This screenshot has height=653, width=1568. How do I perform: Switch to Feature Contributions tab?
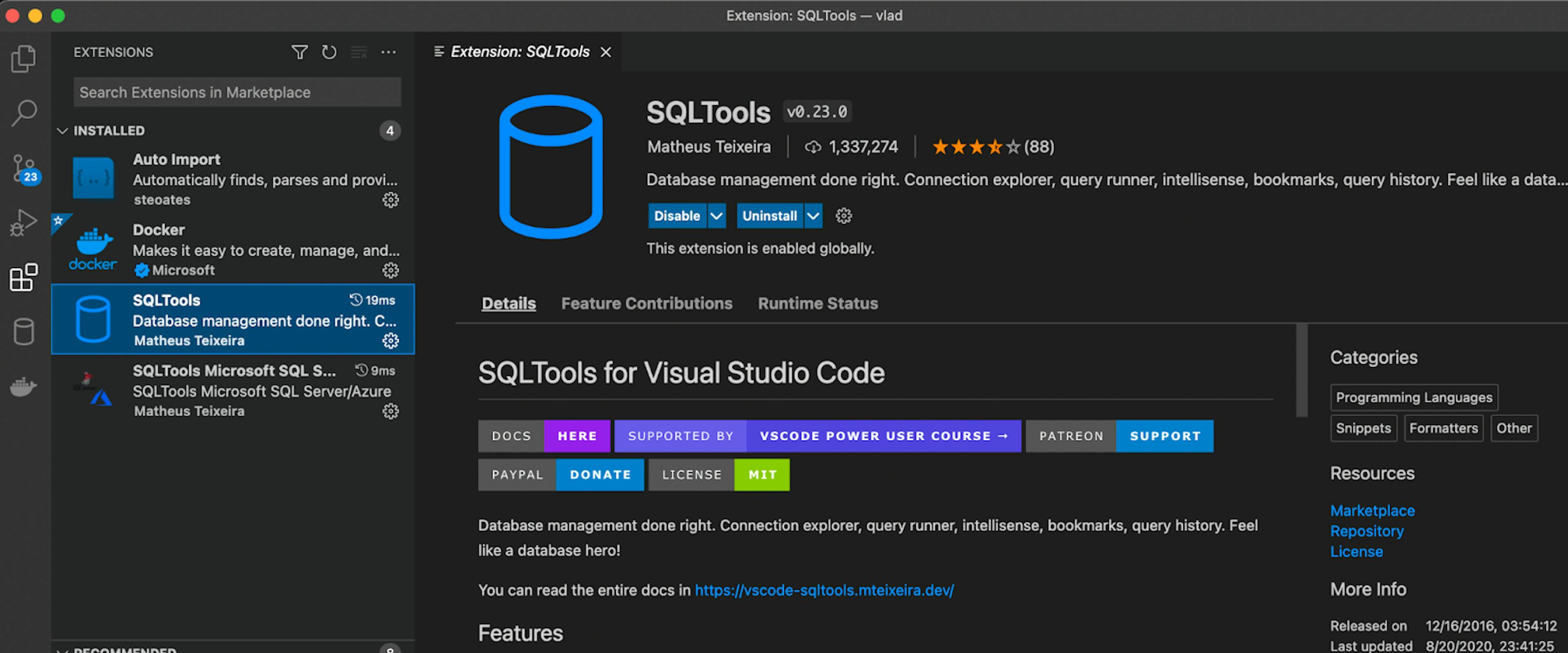646,303
